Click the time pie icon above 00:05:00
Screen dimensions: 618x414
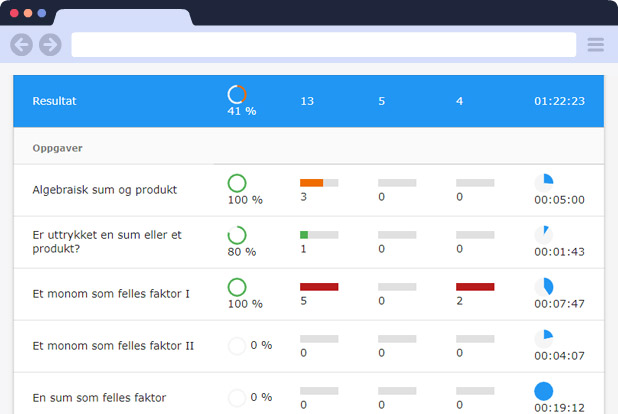[543, 183]
